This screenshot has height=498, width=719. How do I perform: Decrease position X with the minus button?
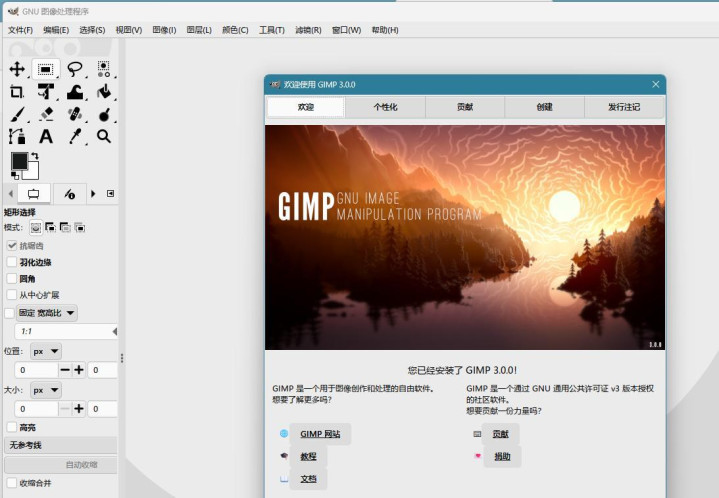point(65,370)
